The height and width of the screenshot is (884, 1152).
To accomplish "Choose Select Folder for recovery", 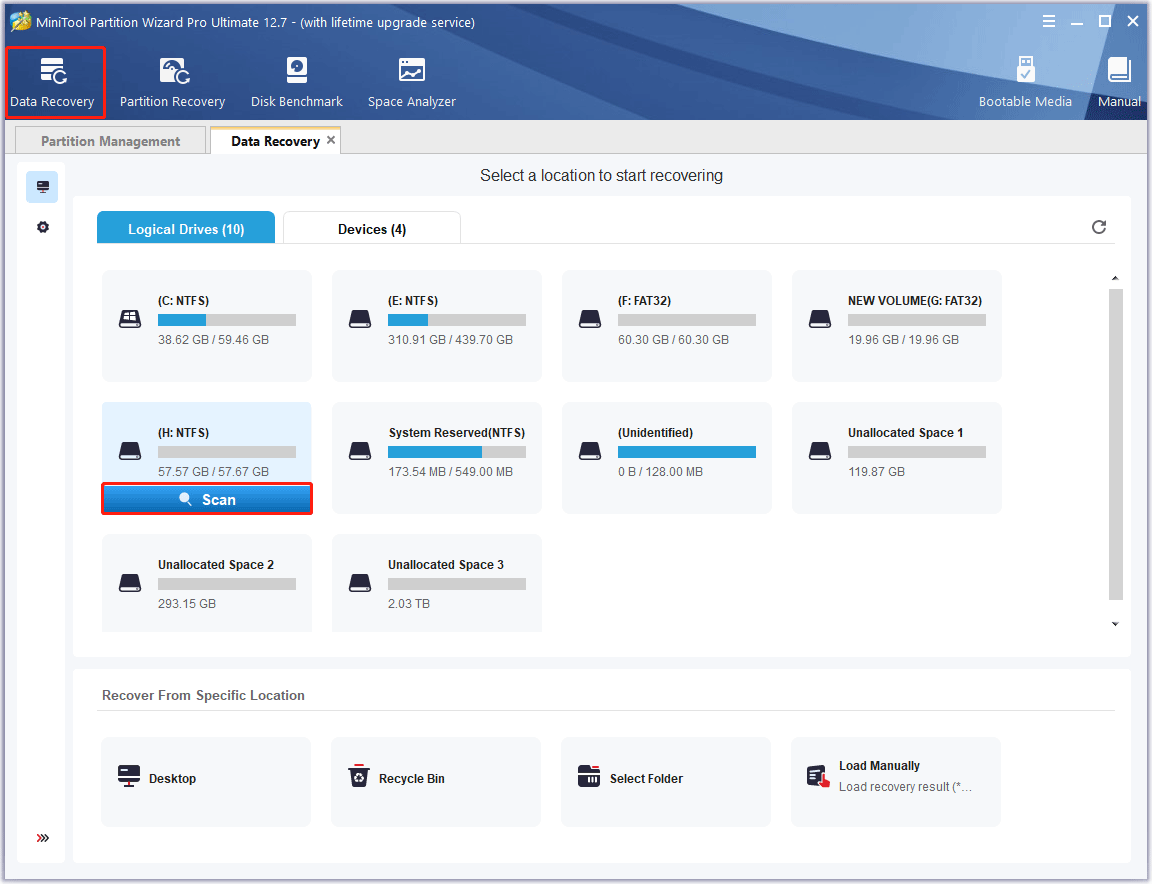I will (666, 781).
